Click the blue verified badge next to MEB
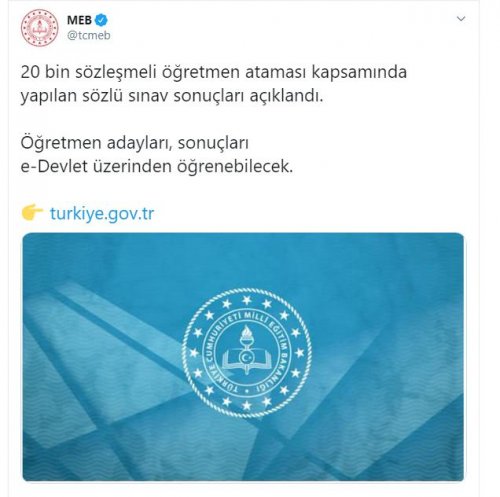 pos(101,20)
